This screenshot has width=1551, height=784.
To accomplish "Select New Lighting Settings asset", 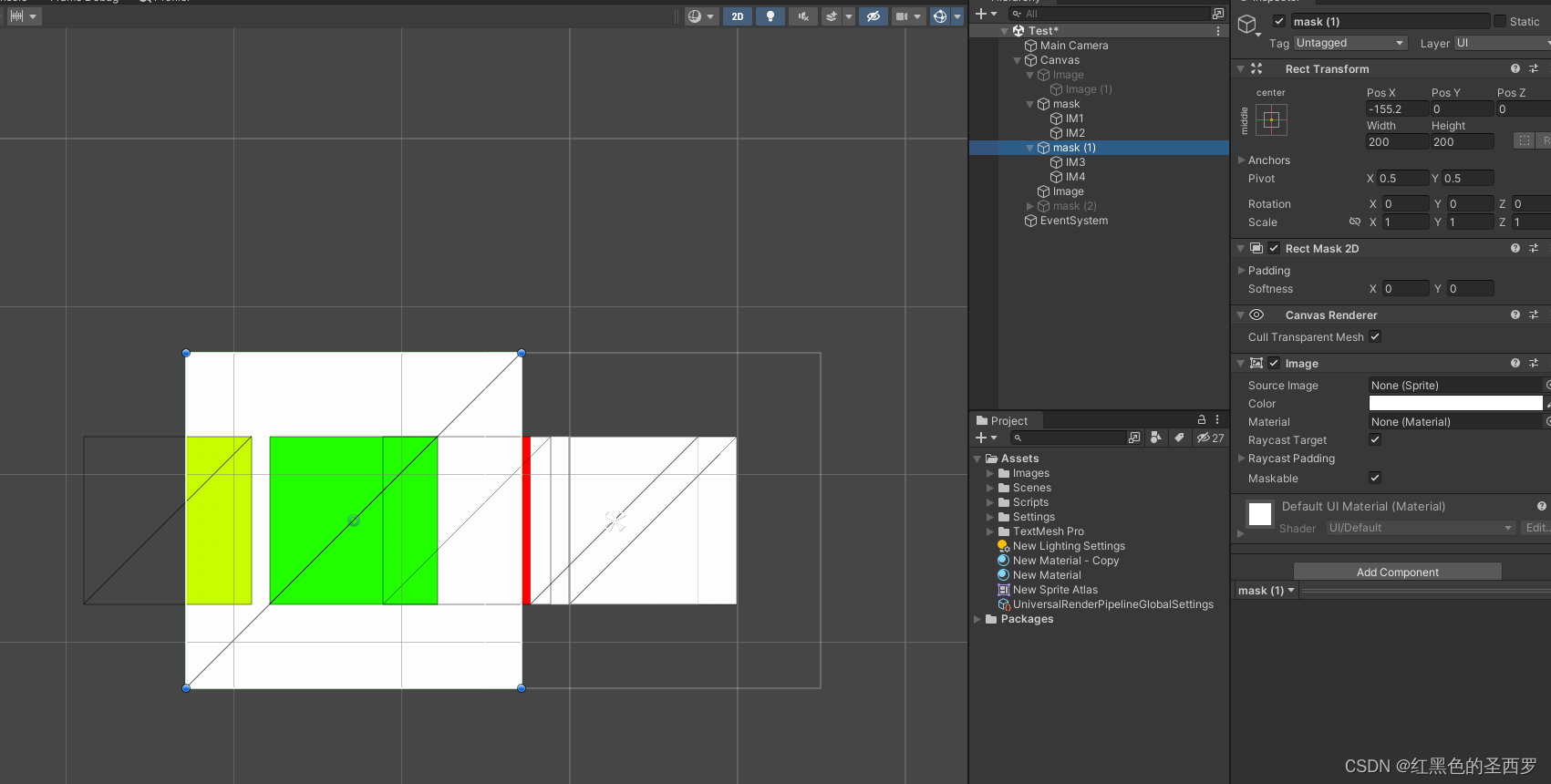I will point(1068,546).
